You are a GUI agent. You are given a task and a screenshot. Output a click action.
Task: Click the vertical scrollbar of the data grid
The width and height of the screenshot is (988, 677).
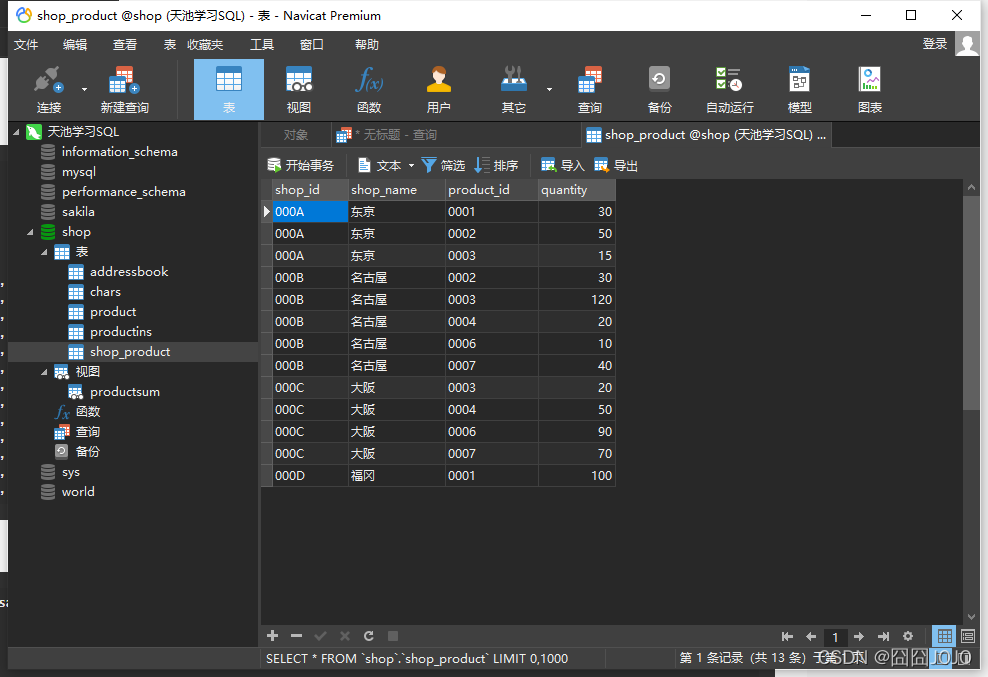[971, 303]
